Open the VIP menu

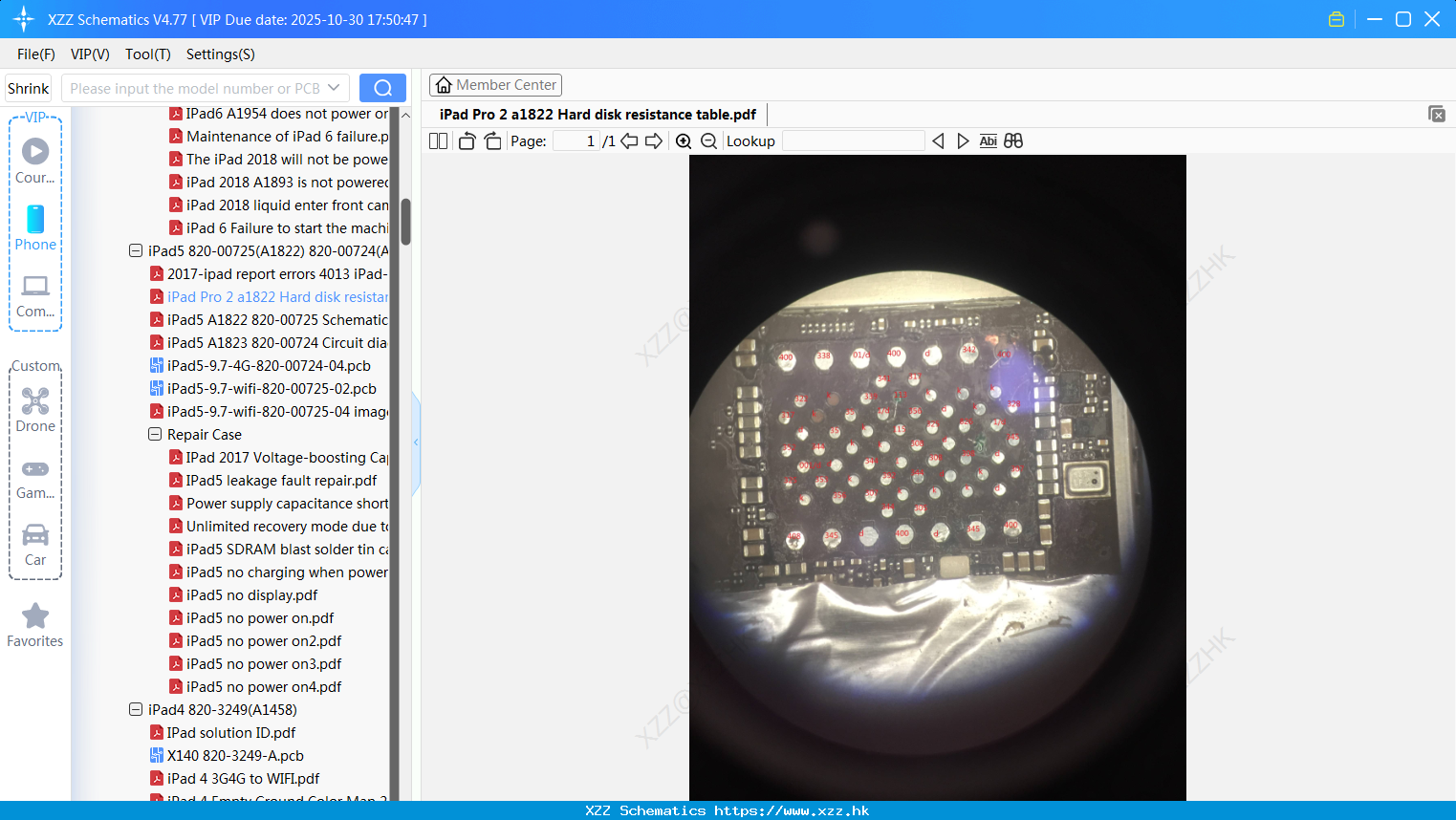[90, 54]
